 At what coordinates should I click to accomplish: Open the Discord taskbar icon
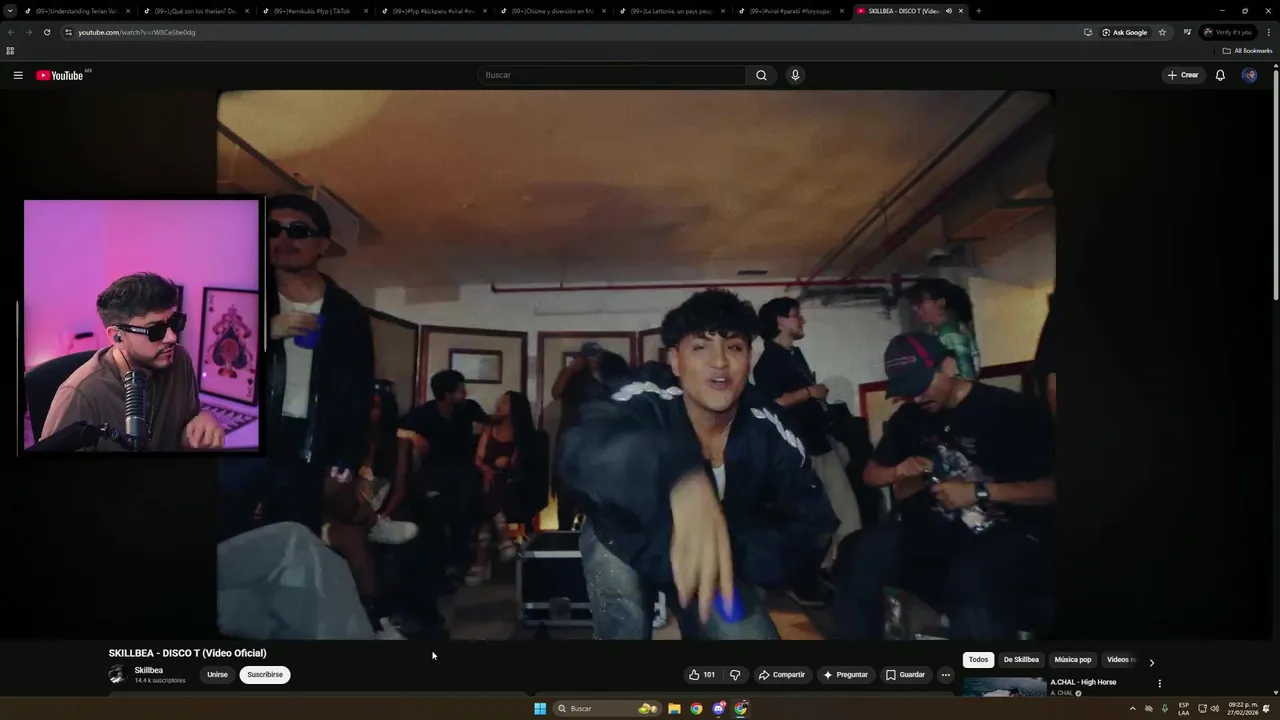coord(718,708)
